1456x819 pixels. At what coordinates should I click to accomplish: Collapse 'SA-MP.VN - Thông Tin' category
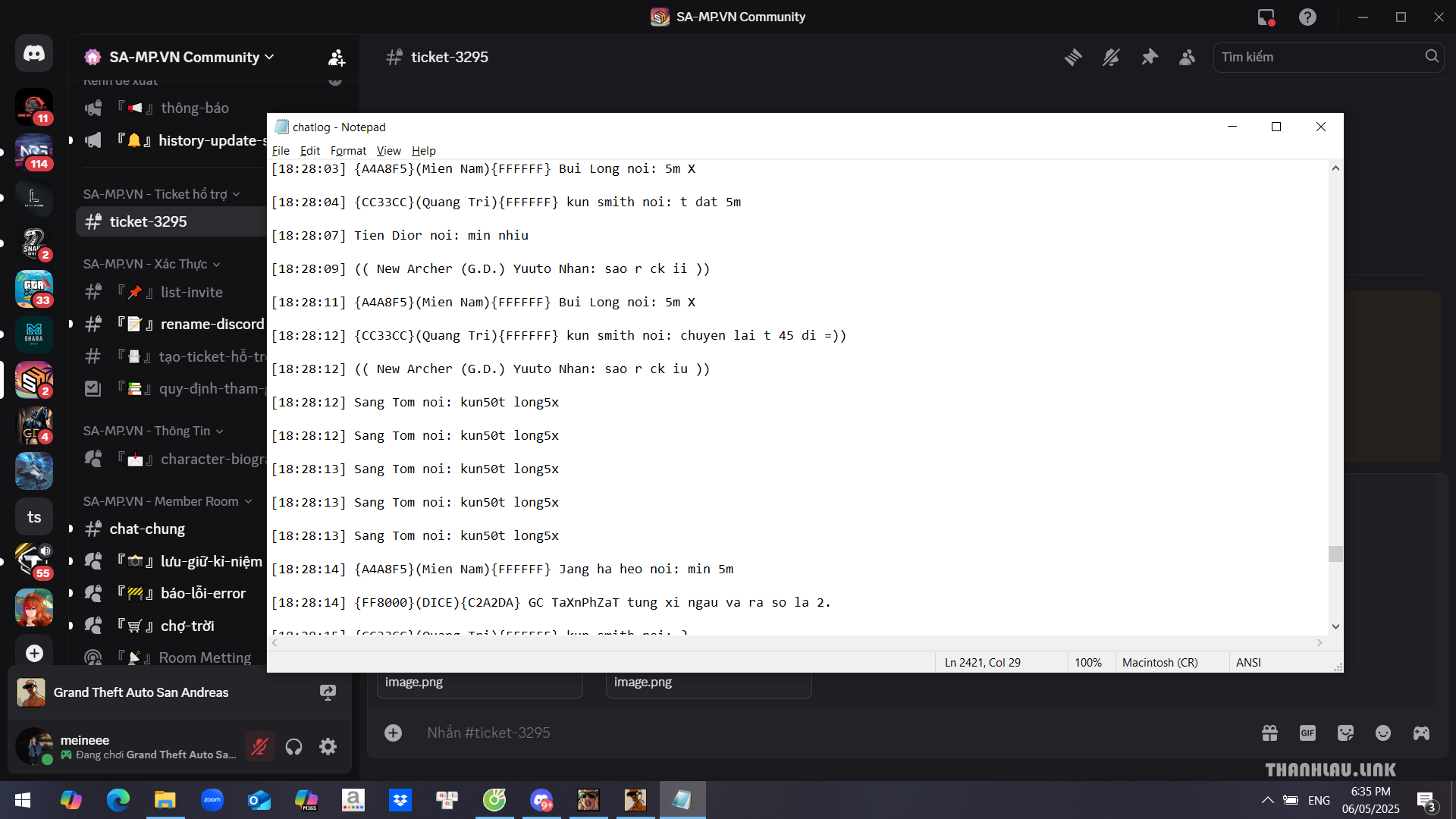click(x=153, y=431)
